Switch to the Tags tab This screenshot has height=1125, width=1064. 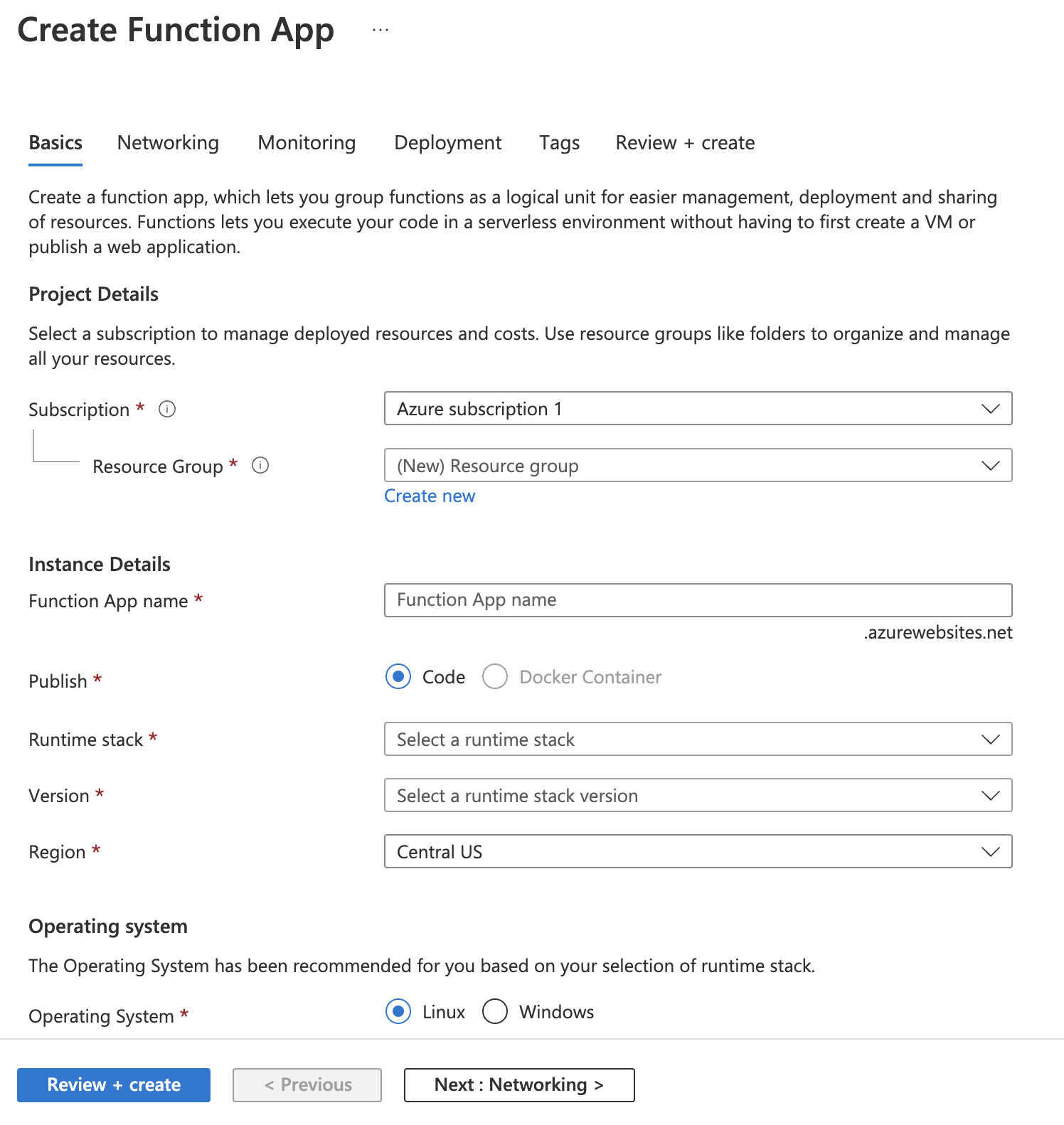[x=560, y=143]
